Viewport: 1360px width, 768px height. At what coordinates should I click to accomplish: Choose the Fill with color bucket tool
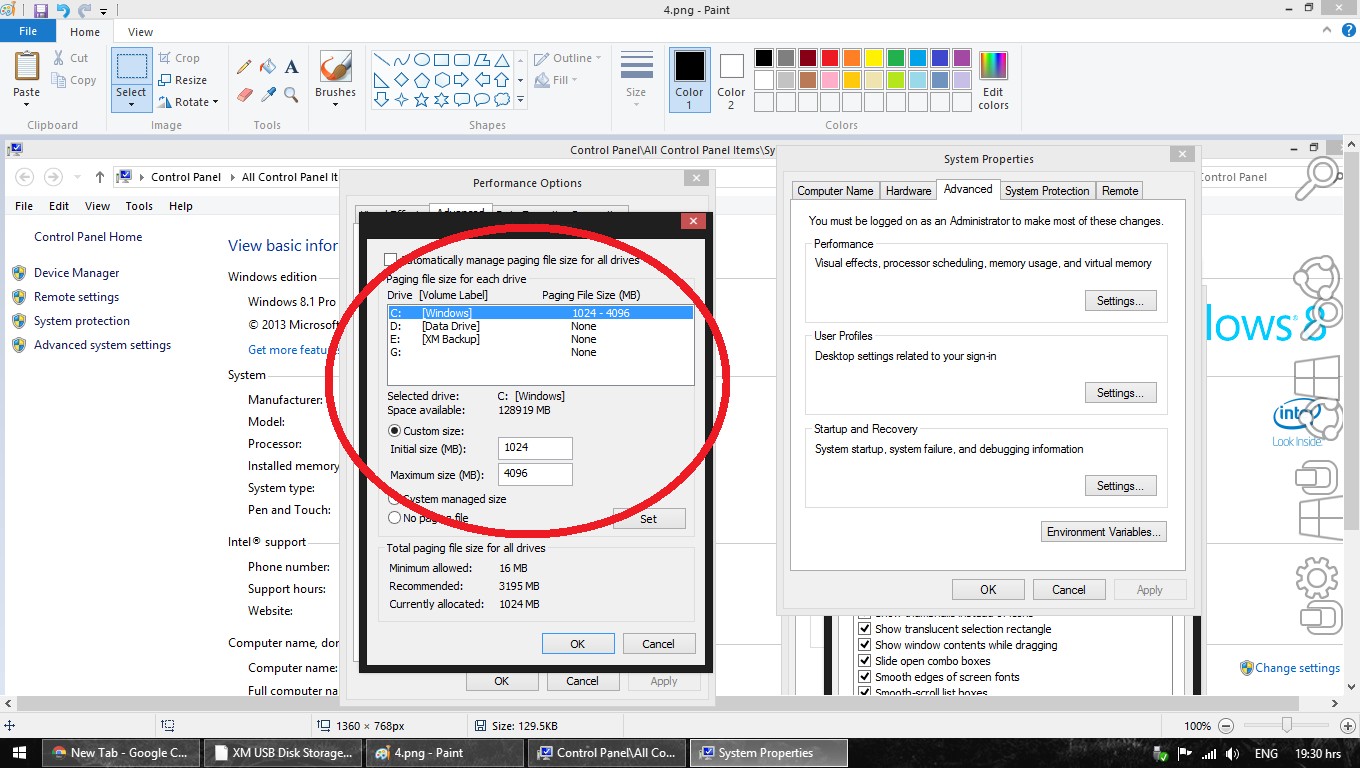click(x=268, y=67)
